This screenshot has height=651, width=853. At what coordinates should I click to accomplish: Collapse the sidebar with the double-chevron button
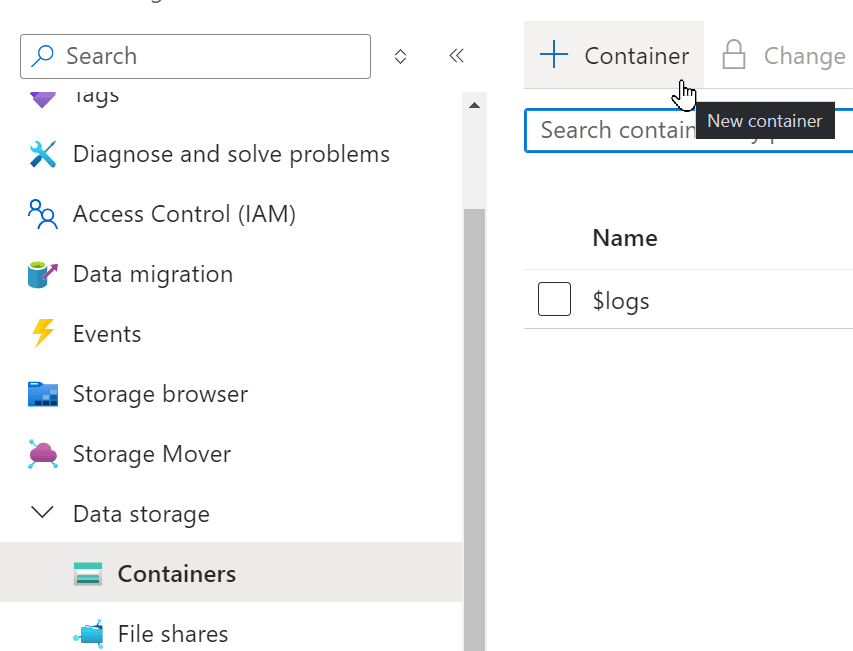pyautogui.click(x=456, y=56)
